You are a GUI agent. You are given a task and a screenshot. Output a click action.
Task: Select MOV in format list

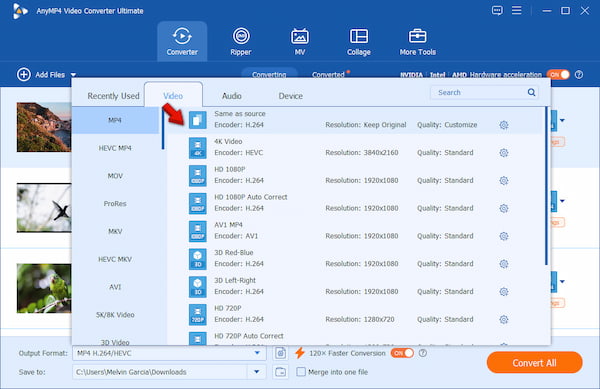[115, 176]
